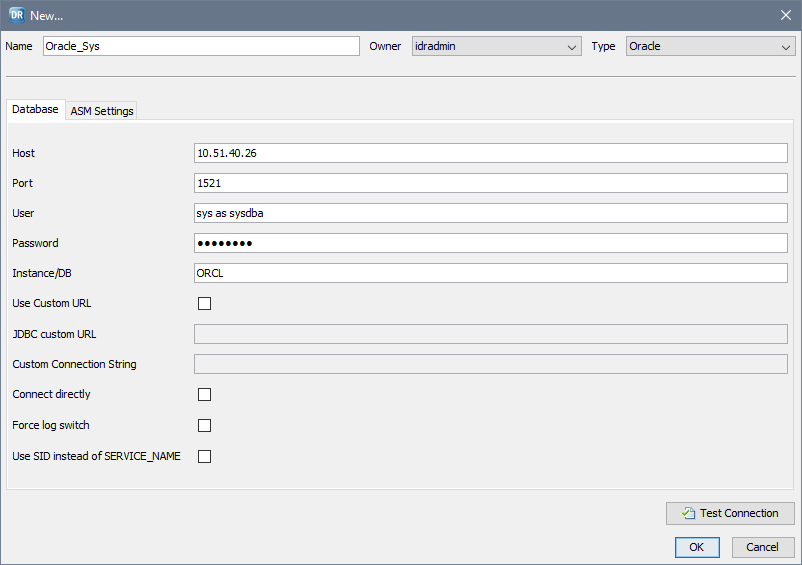The image size is (802, 565).
Task: Edit the Instance/DB field showing ORCL
Action: pos(490,273)
